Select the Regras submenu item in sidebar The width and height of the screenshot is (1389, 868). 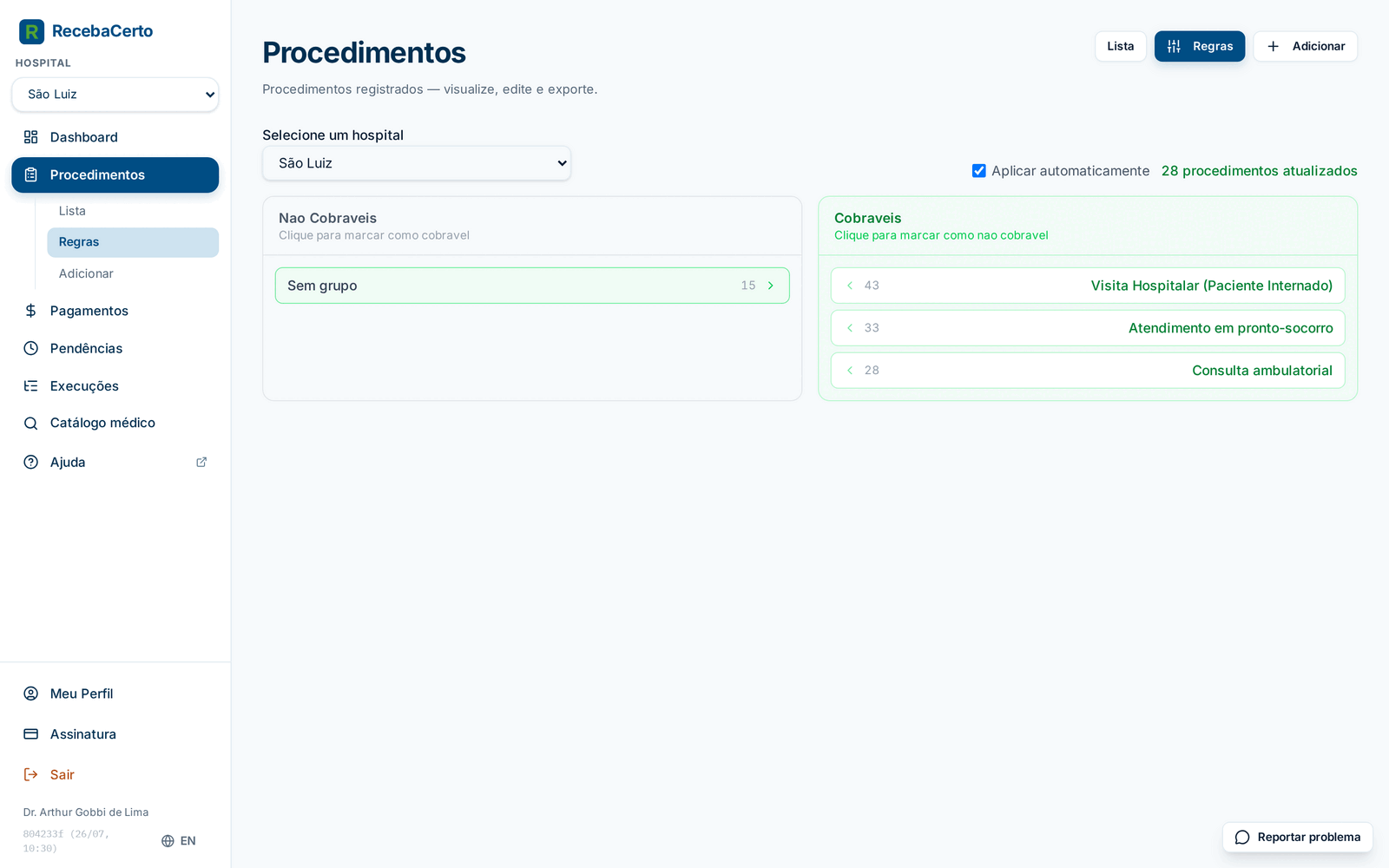(133, 242)
